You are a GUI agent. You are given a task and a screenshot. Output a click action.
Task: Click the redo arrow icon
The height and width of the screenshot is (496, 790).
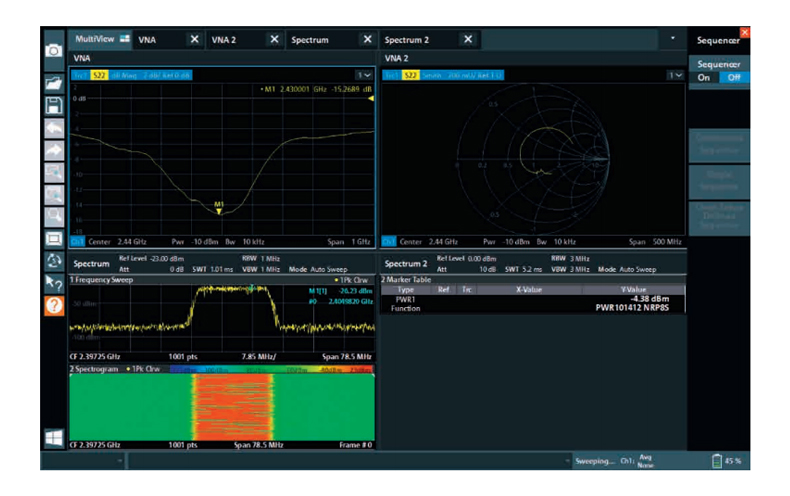coord(53,150)
